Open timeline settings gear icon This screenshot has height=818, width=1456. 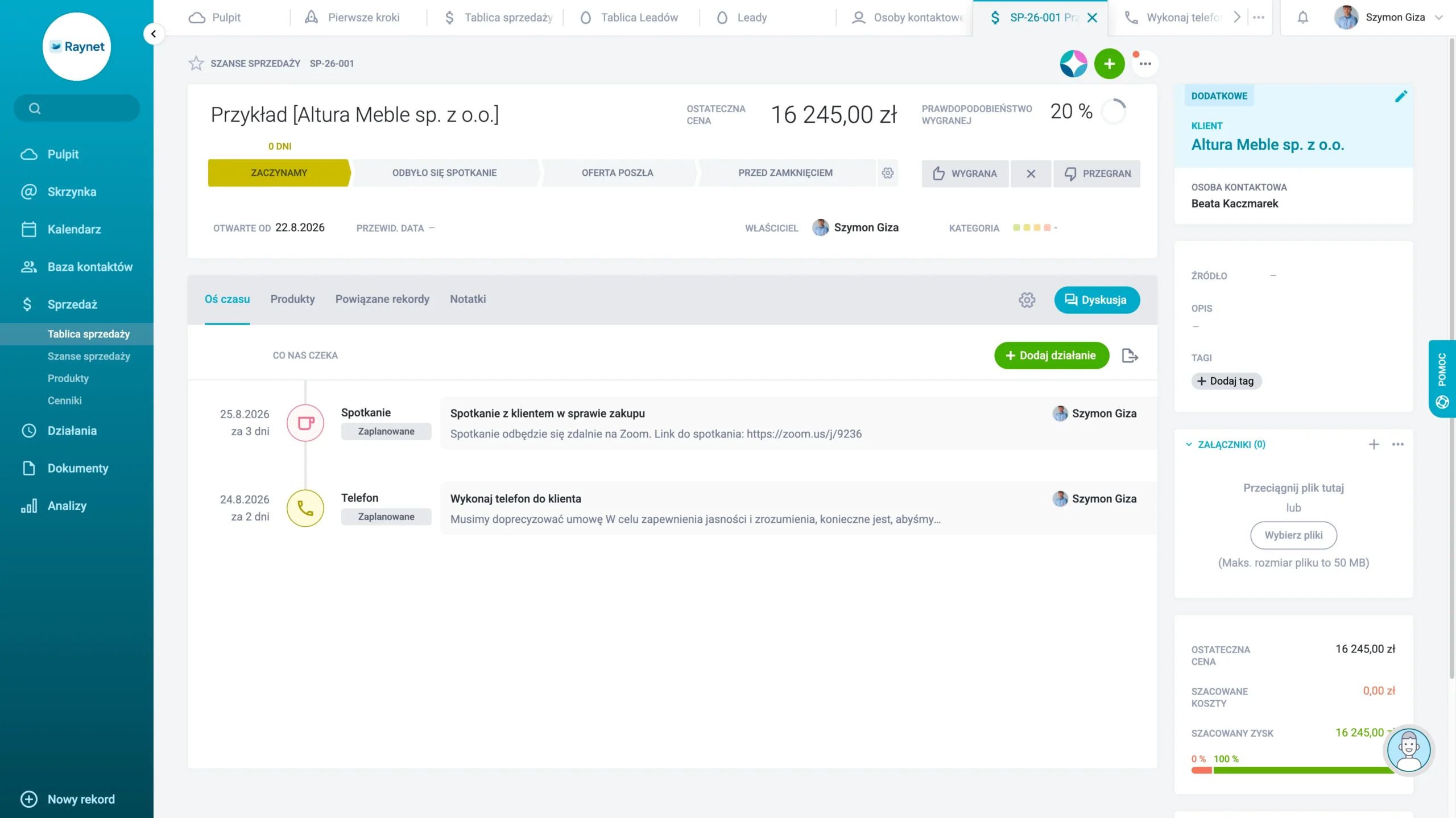[x=1027, y=300]
